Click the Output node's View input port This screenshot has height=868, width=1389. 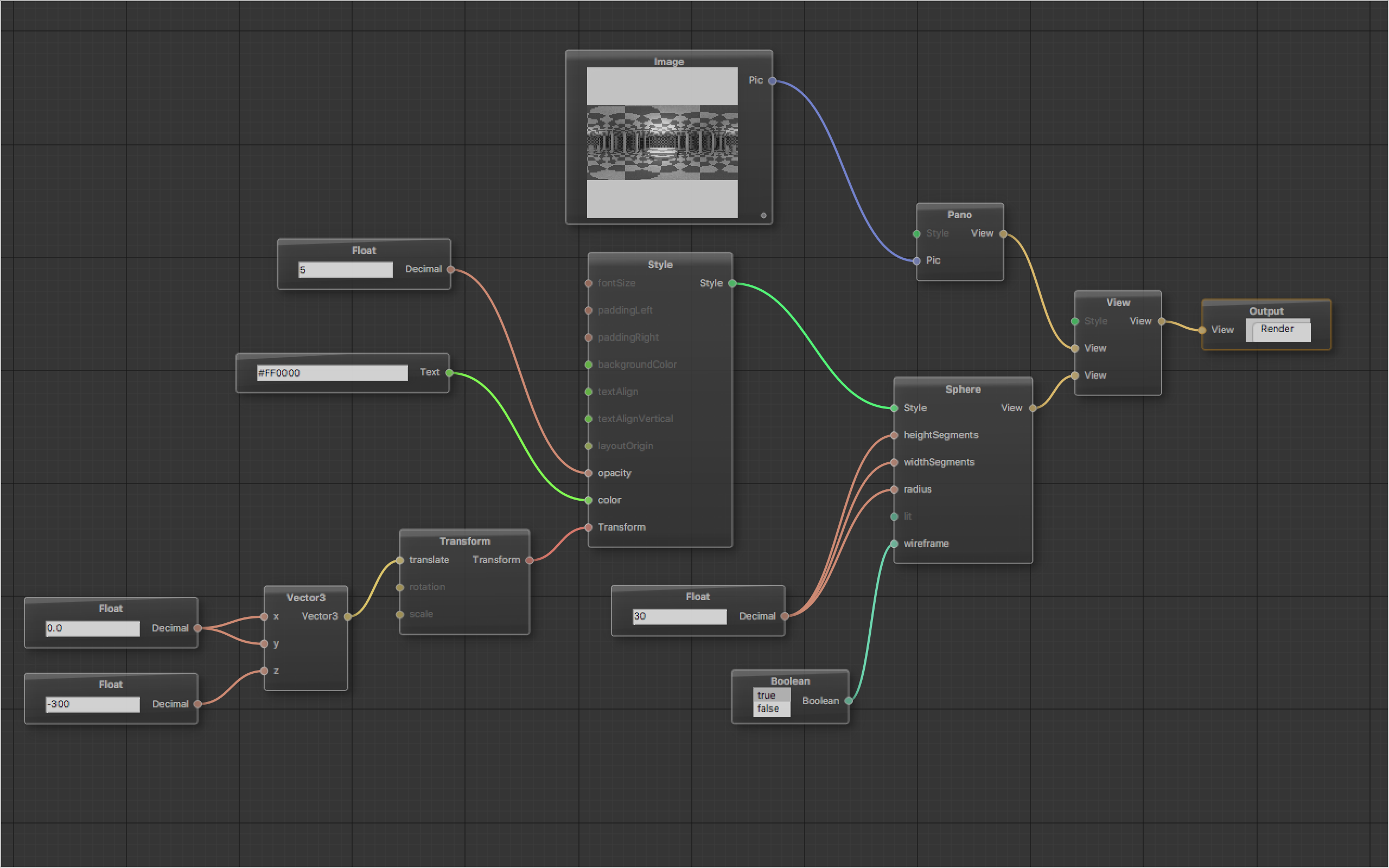(x=1202, y=330)
